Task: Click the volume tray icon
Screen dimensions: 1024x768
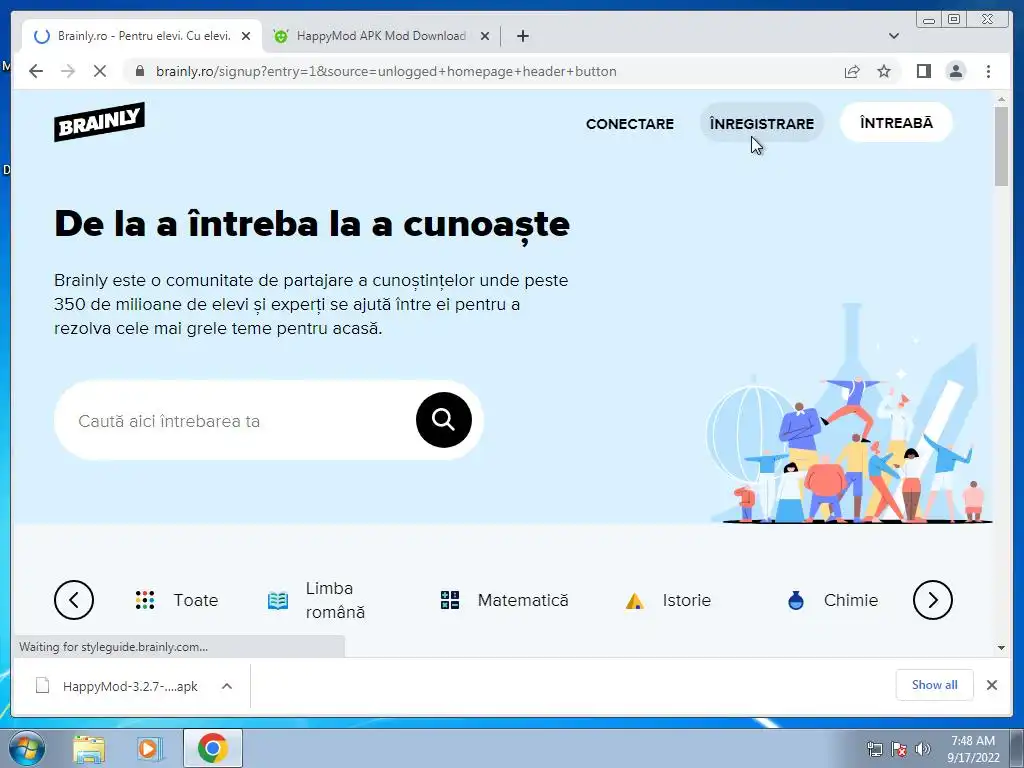Action: pos(922,748)
